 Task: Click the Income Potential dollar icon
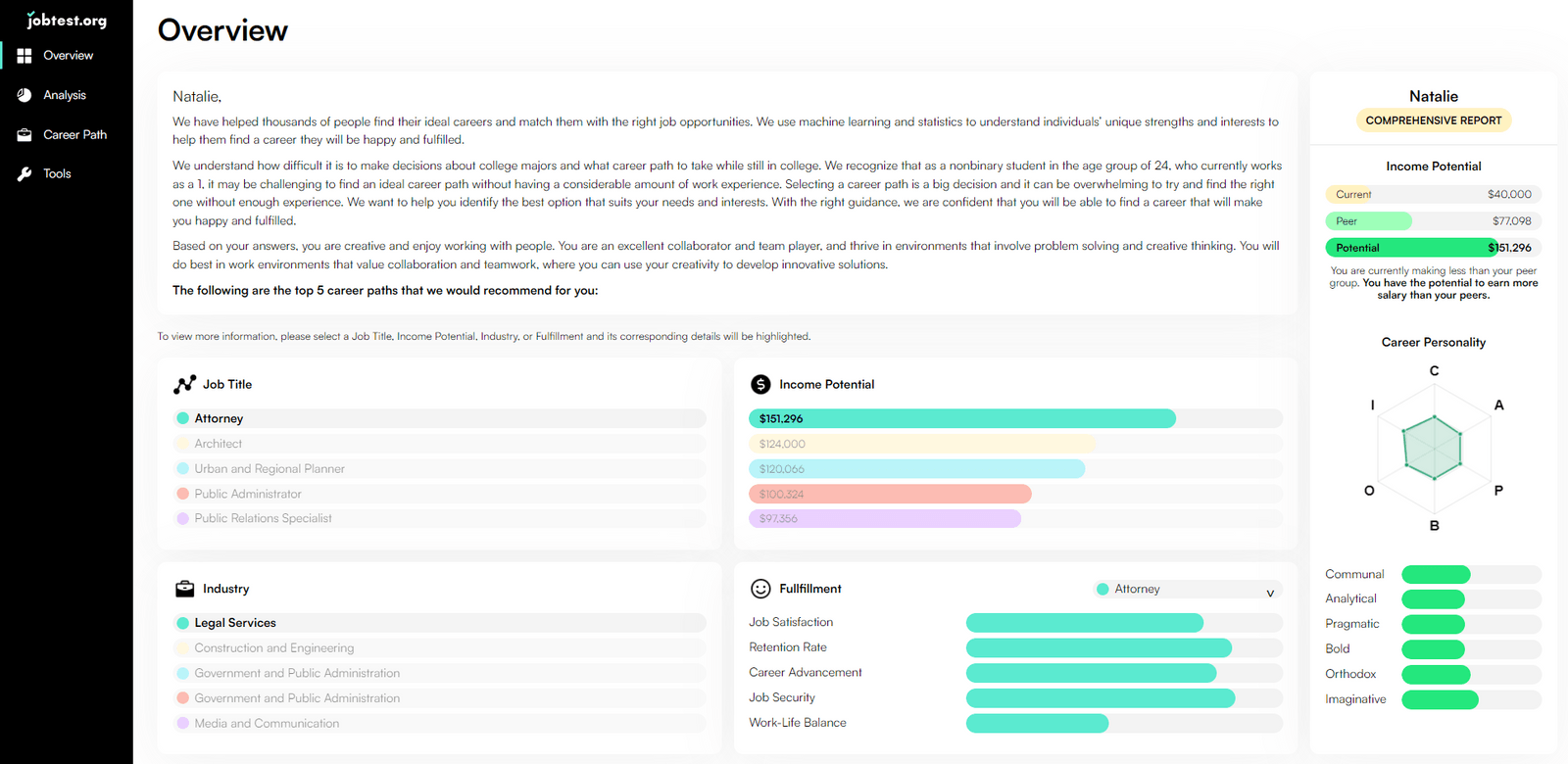click(760, 384)
